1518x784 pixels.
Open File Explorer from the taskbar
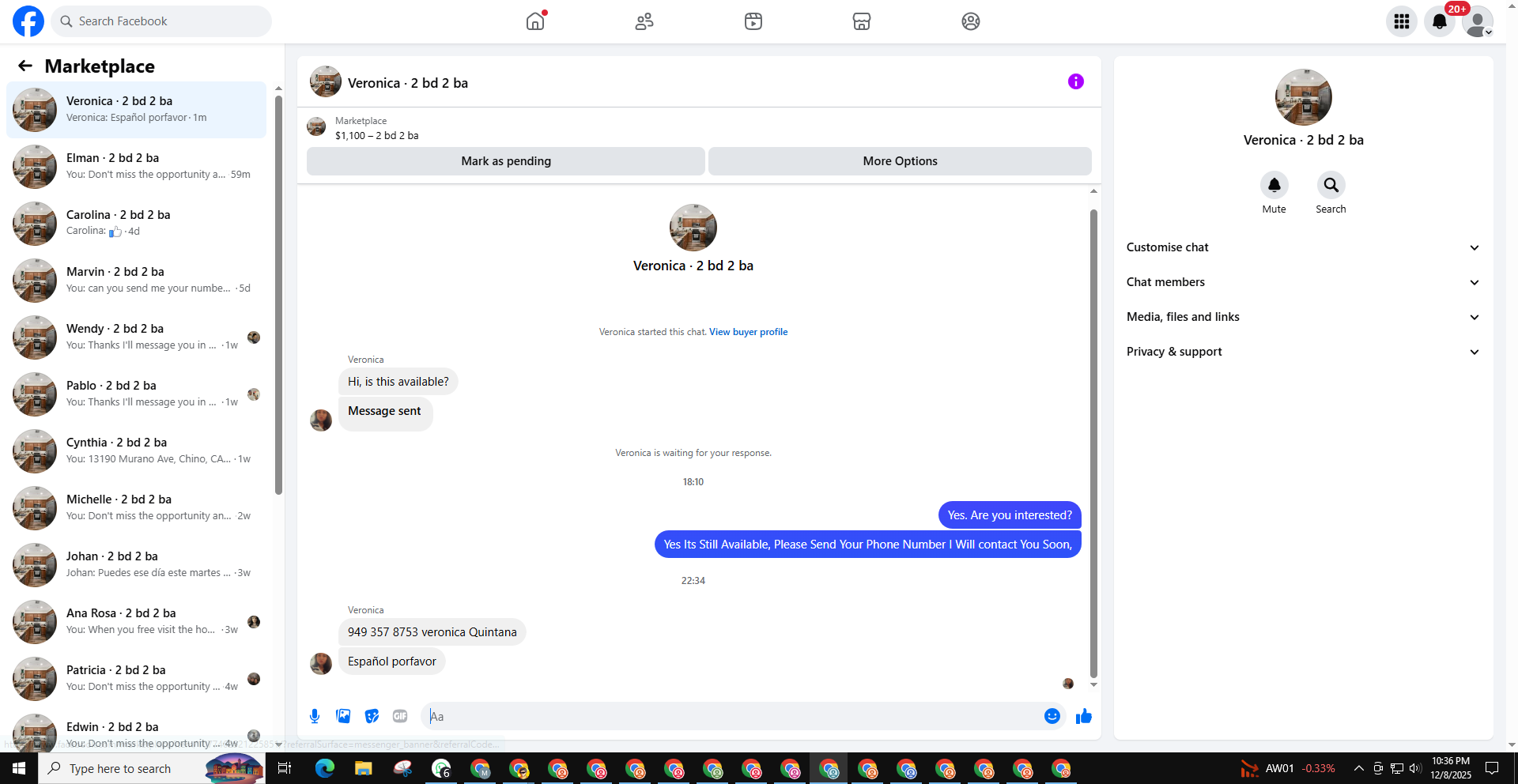click(x=363, y=768)
